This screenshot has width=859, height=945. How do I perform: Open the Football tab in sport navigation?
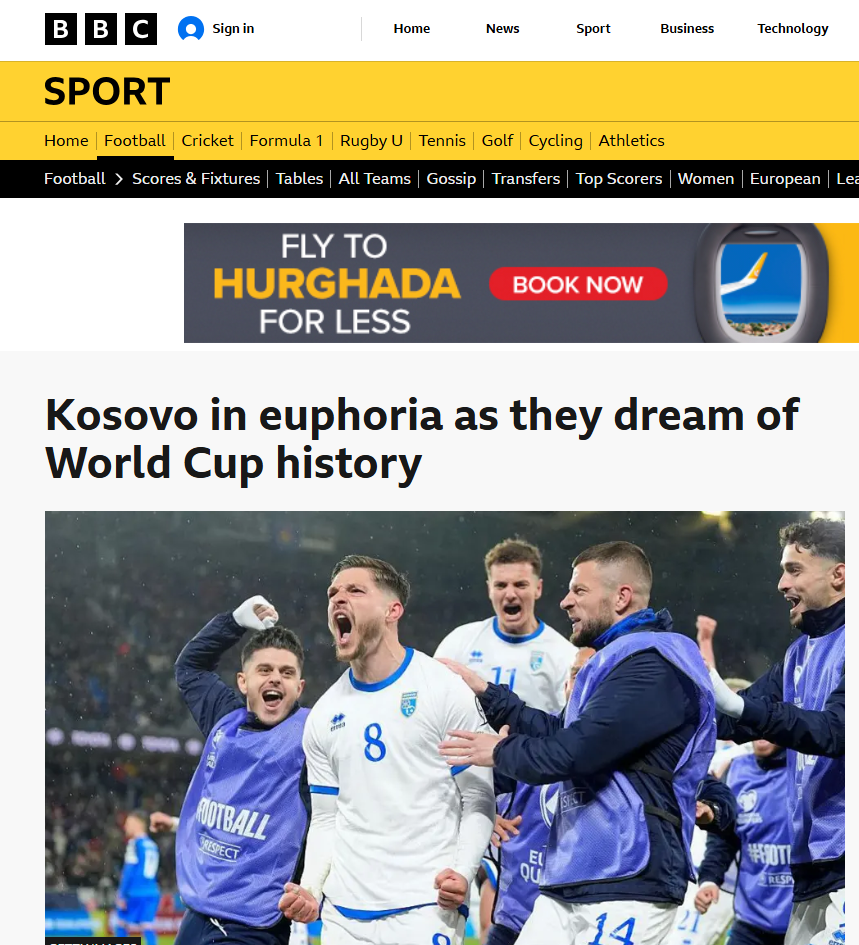click(x=134, y=140)
